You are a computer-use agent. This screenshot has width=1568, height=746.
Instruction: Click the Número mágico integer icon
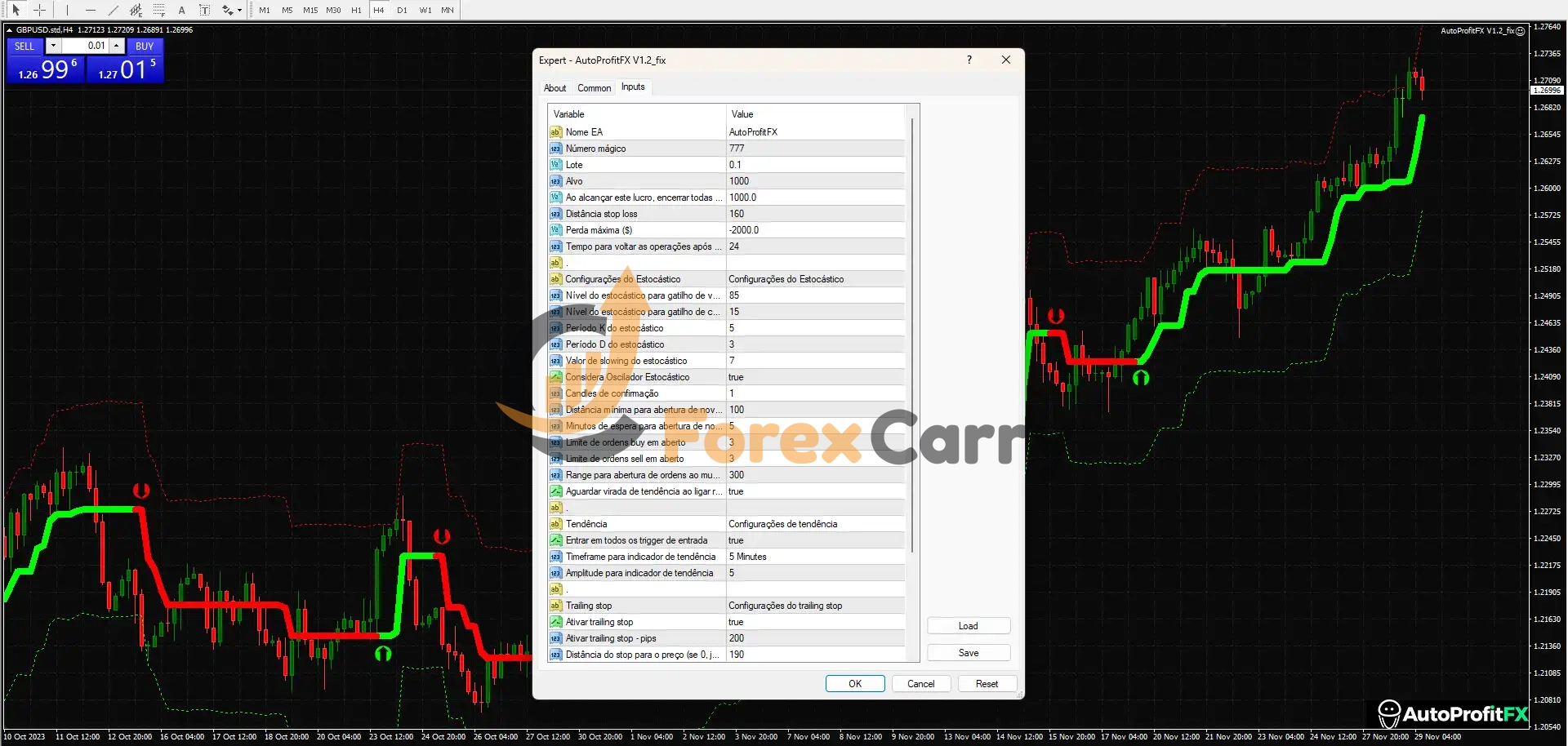tap(555, 149)
